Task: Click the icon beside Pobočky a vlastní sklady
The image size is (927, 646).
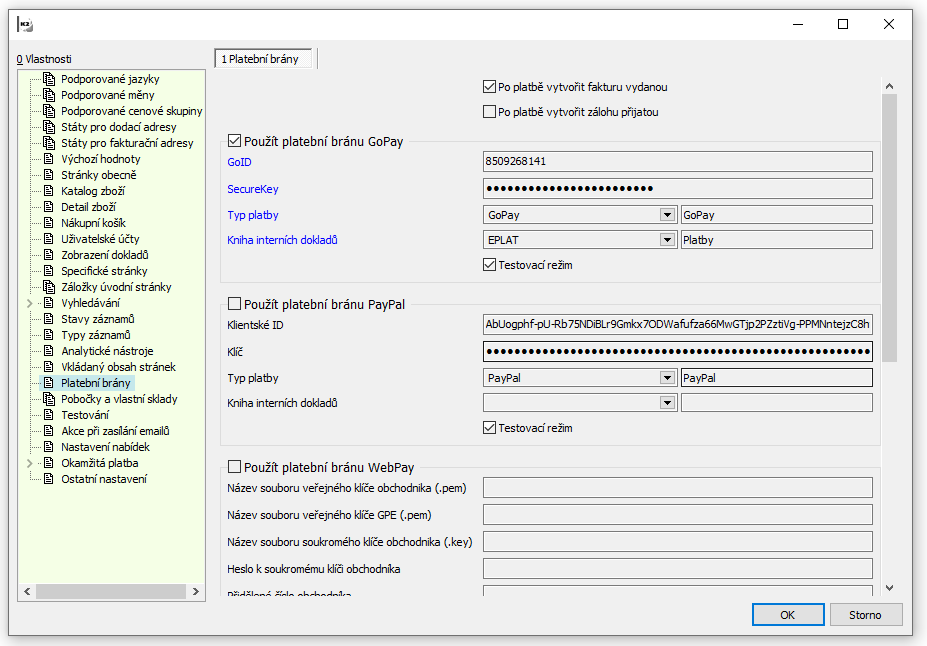Action: (x=49, y=398)
